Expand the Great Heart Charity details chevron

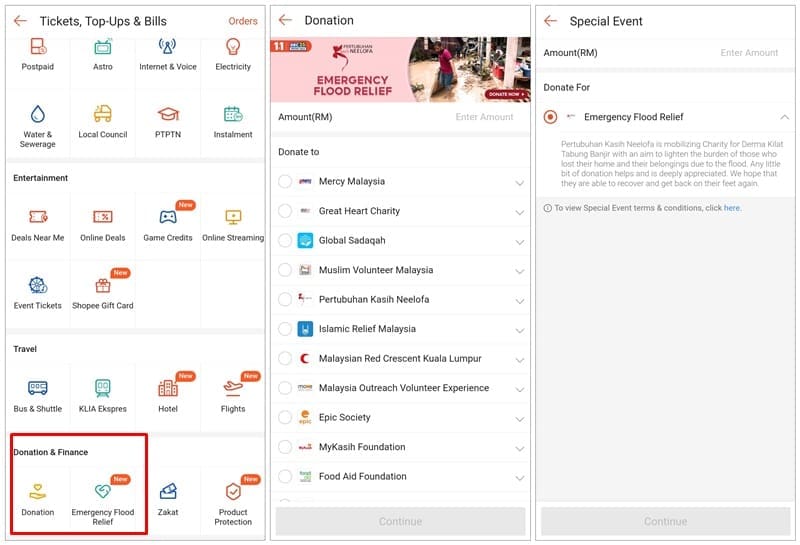(x=519, y=212)
